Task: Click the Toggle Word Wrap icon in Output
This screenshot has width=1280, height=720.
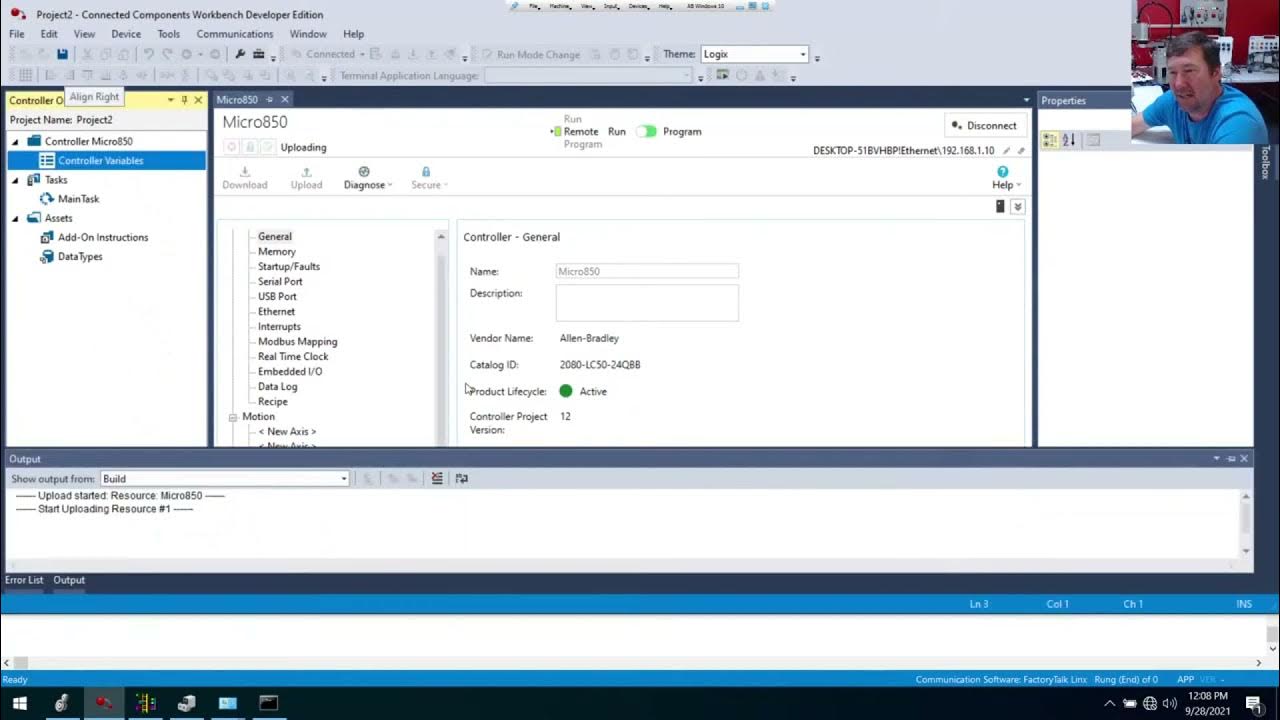Action: coord(461,479)
